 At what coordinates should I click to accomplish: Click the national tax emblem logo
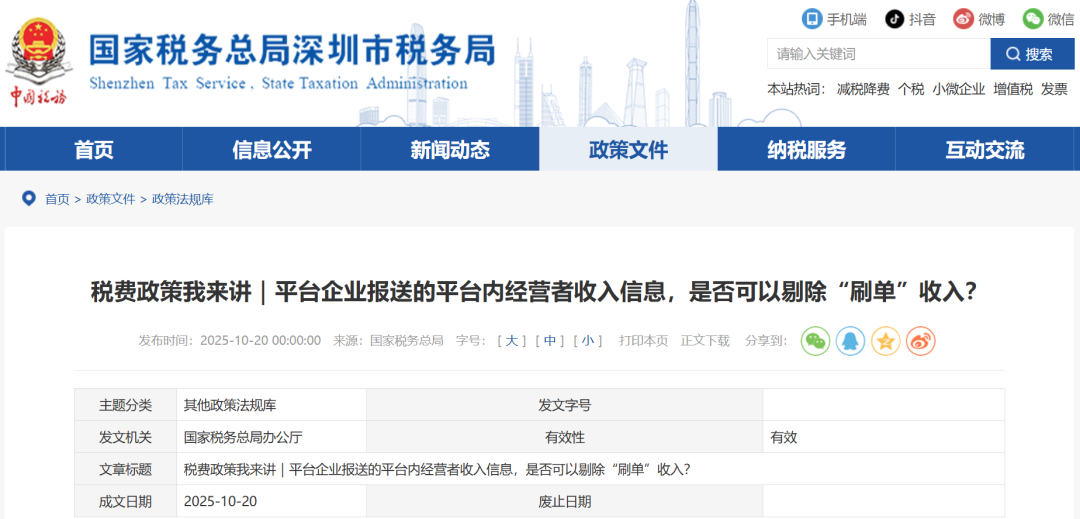click(39, 61)
